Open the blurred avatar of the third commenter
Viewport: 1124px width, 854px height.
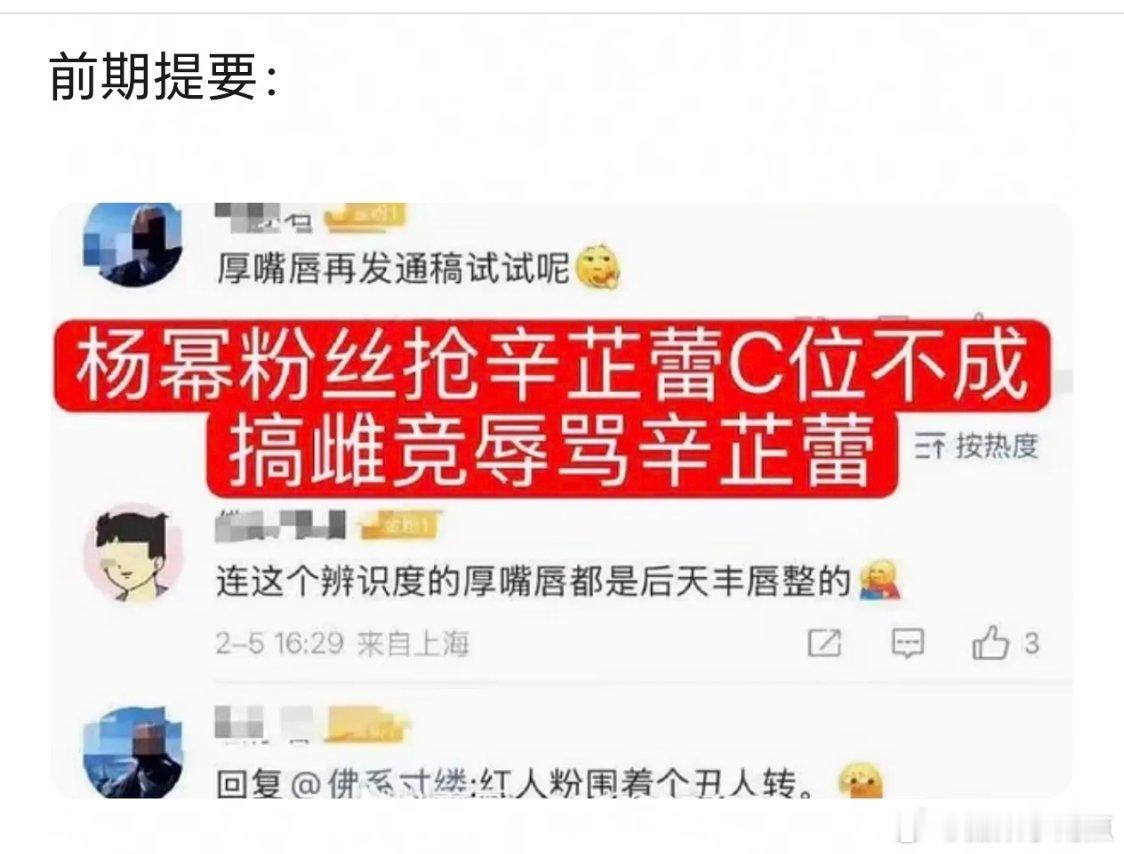coord(133,751)
